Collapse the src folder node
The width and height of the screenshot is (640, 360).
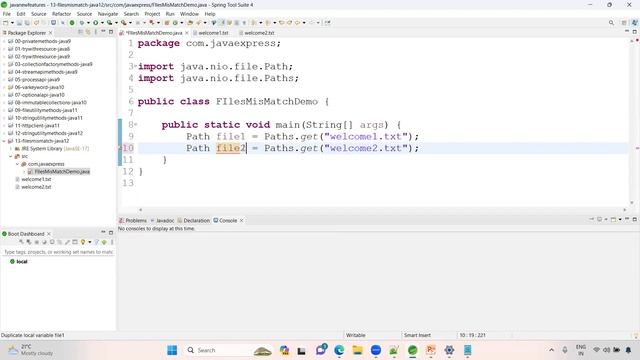pyautogui.click(x=11, y=156)
